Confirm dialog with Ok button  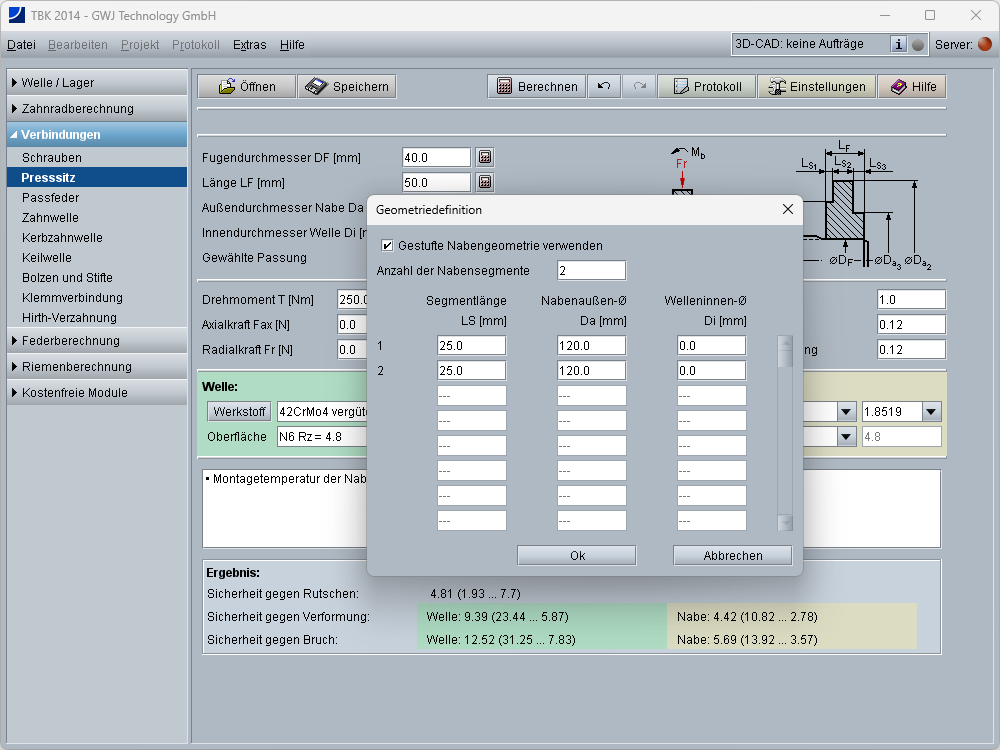(577, 555)
